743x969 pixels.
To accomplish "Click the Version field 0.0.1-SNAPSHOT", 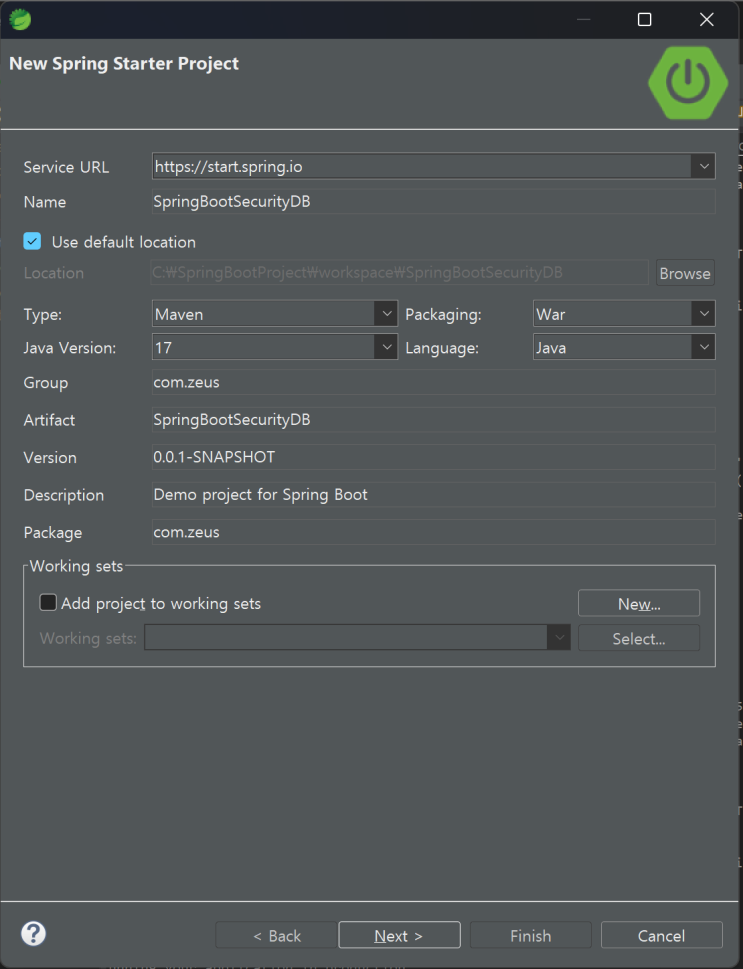I will pyautogui.click(x=433, y=457).
